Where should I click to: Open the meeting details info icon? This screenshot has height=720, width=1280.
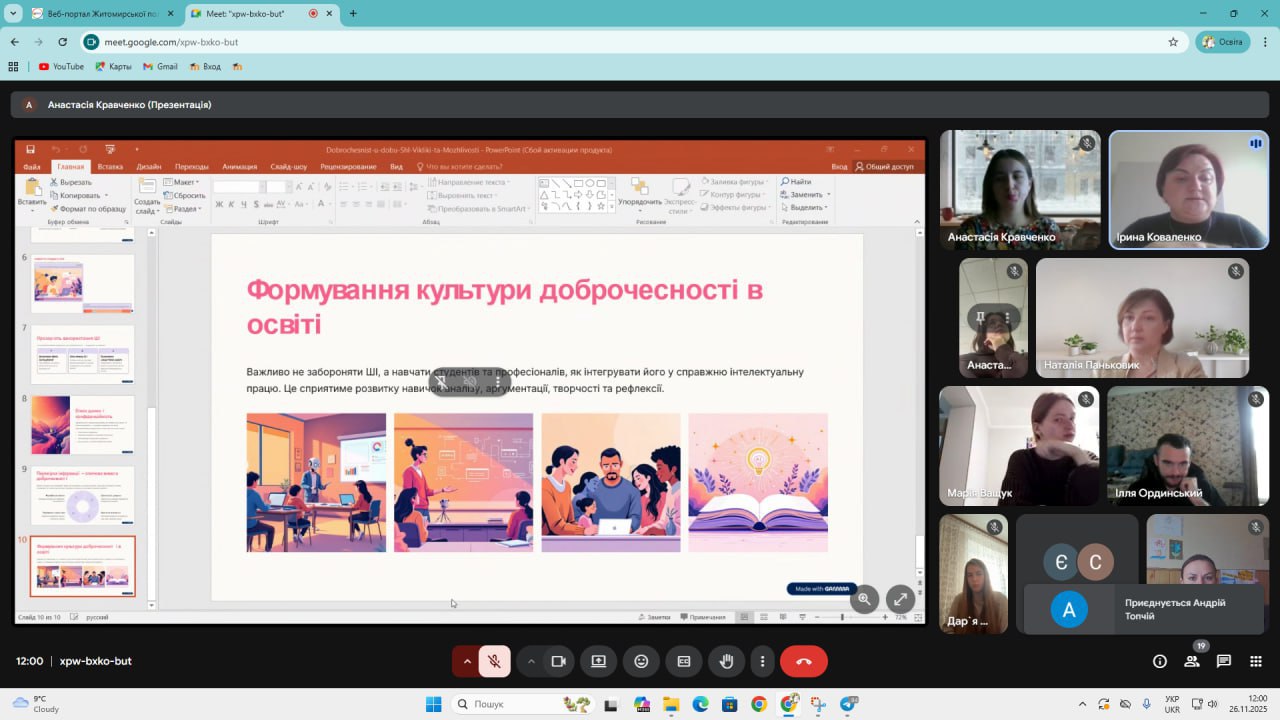1160,661
